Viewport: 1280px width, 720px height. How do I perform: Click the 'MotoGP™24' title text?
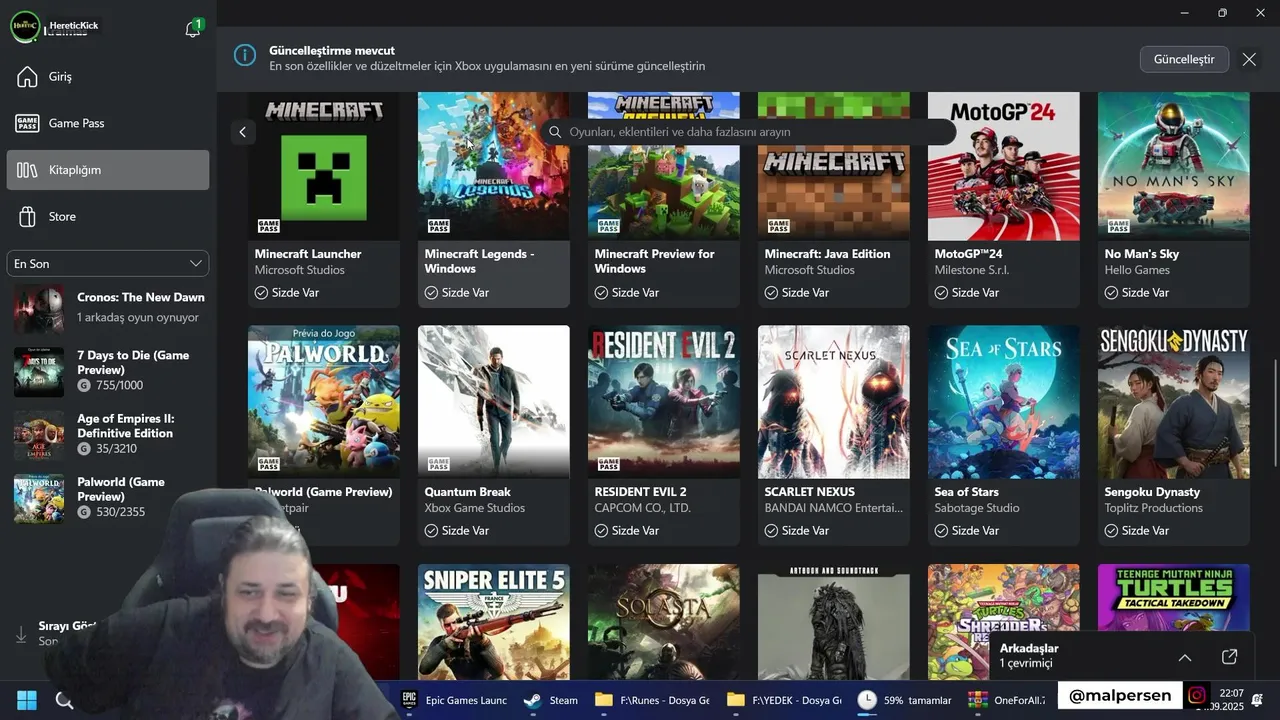[968, 254]
